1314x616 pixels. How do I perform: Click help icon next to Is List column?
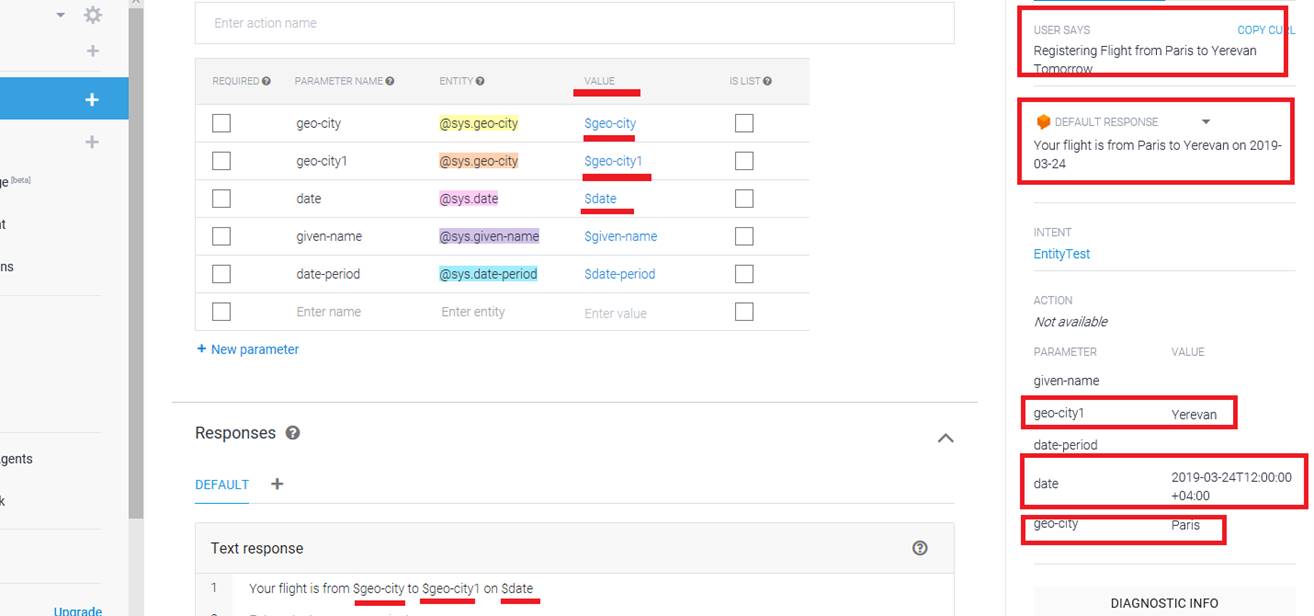tap(767, 81)
